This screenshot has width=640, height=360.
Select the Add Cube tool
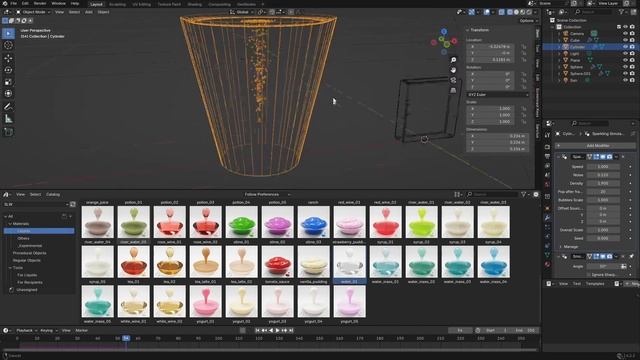pos(8,132)
